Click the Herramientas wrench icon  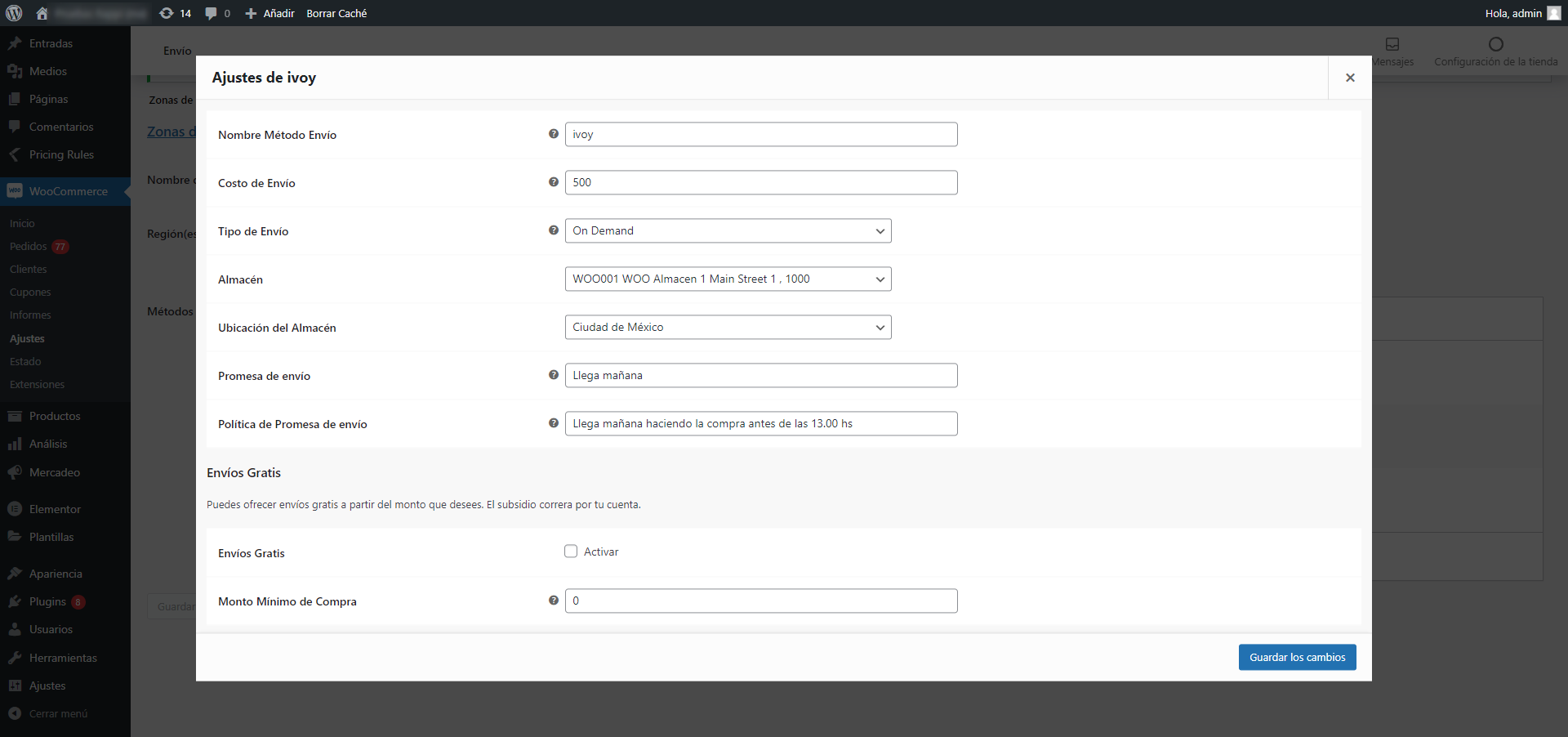(x=15, y=658)
